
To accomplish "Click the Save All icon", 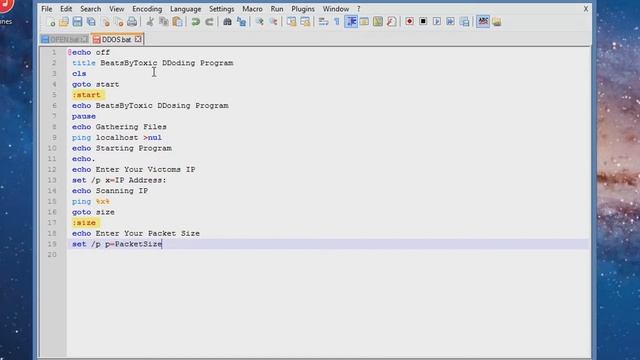I will click(x=91, y=22).
